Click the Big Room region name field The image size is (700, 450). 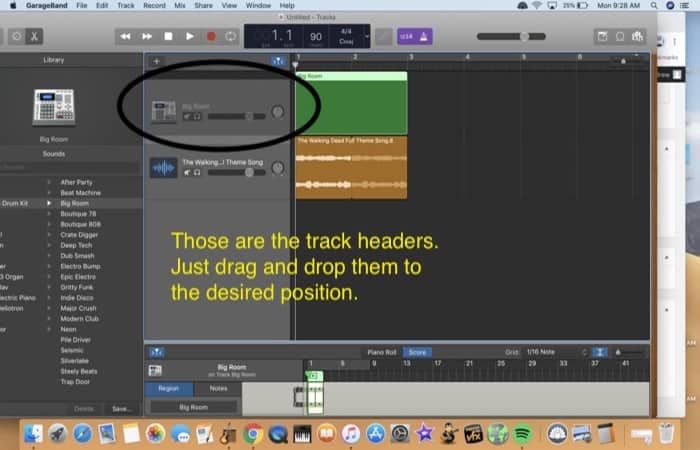[193, 407]
